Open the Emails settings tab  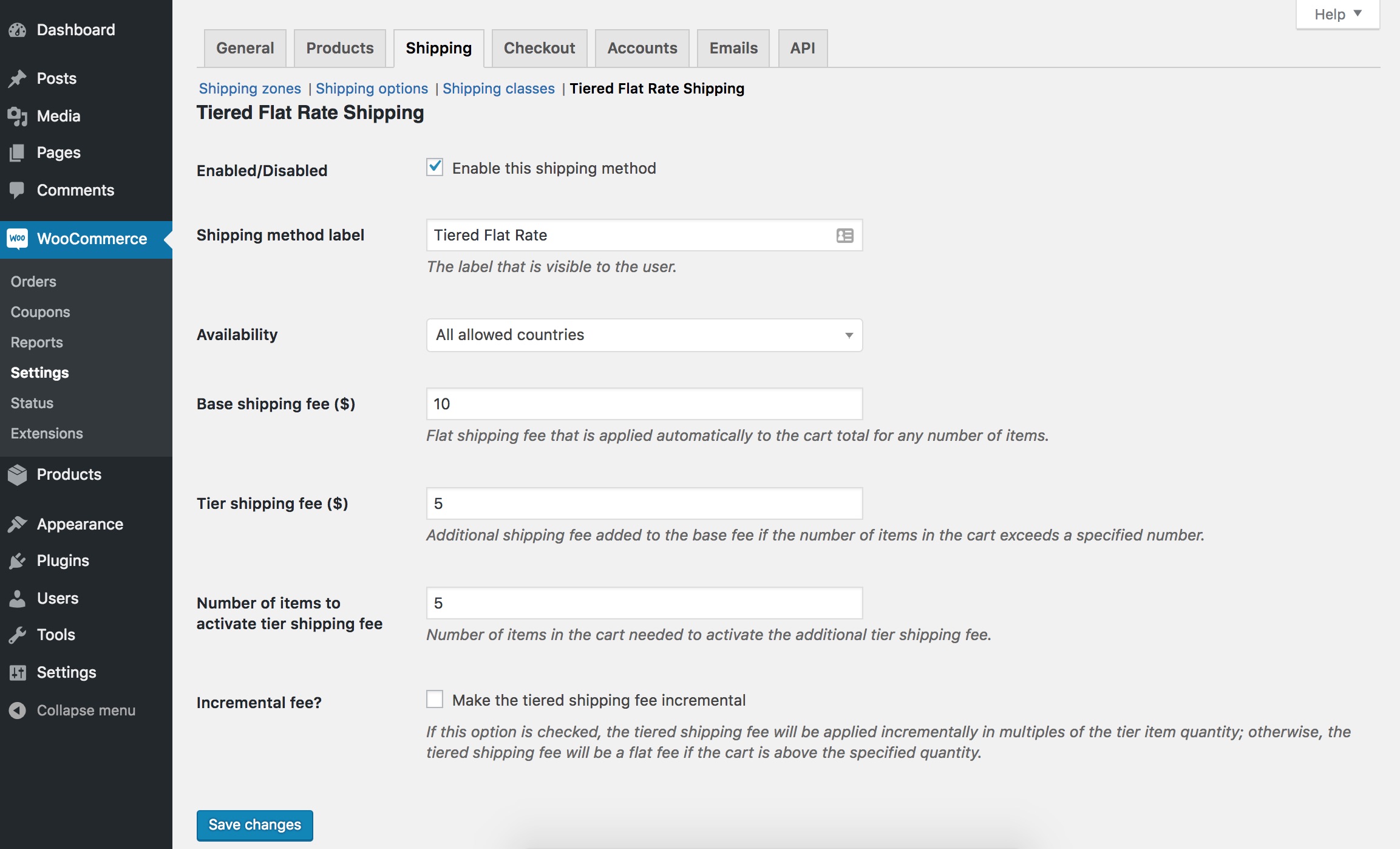pos(733,48)
